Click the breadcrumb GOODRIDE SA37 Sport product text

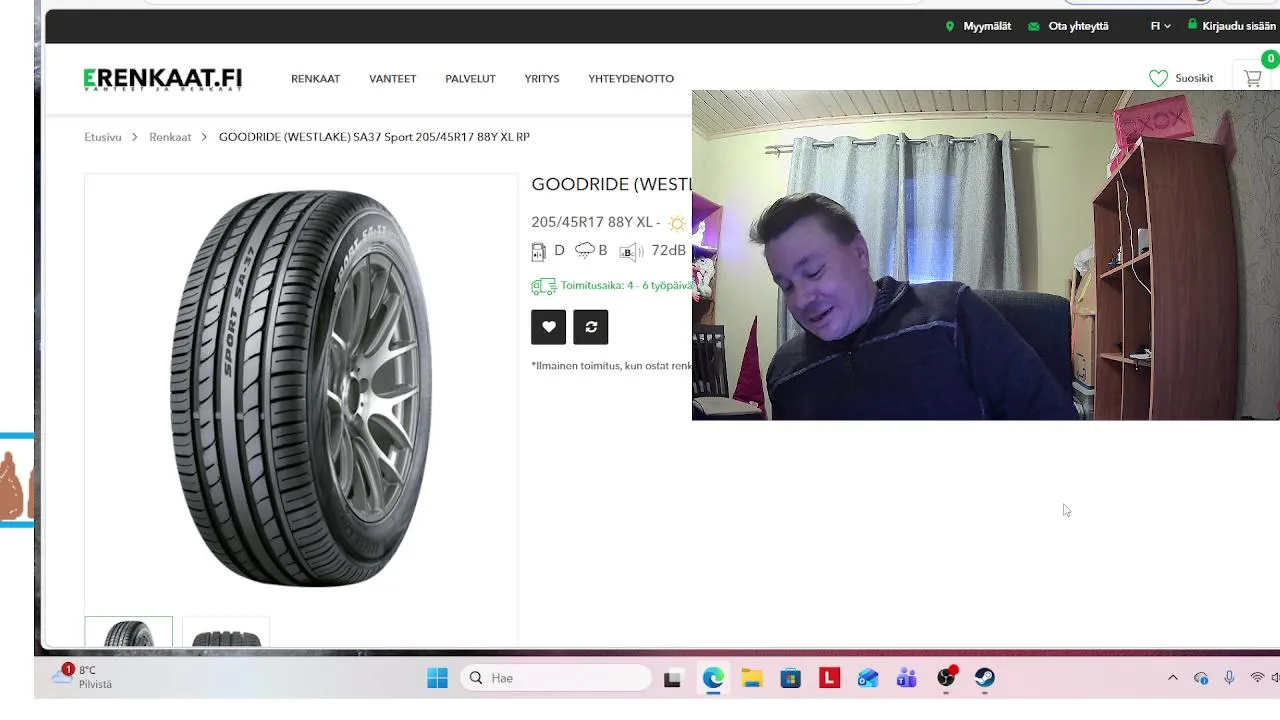[374, 137]
